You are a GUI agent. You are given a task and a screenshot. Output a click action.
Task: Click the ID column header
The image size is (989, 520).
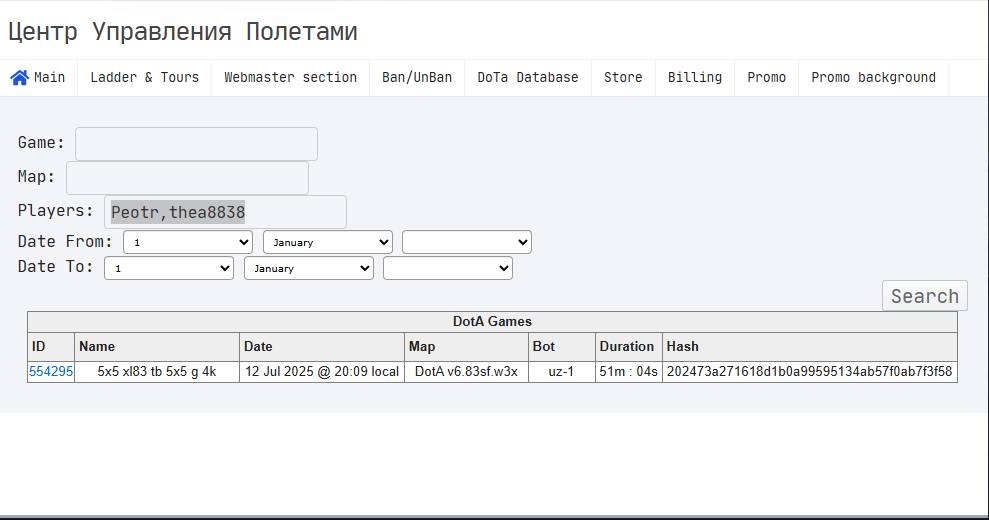(51, 346)
